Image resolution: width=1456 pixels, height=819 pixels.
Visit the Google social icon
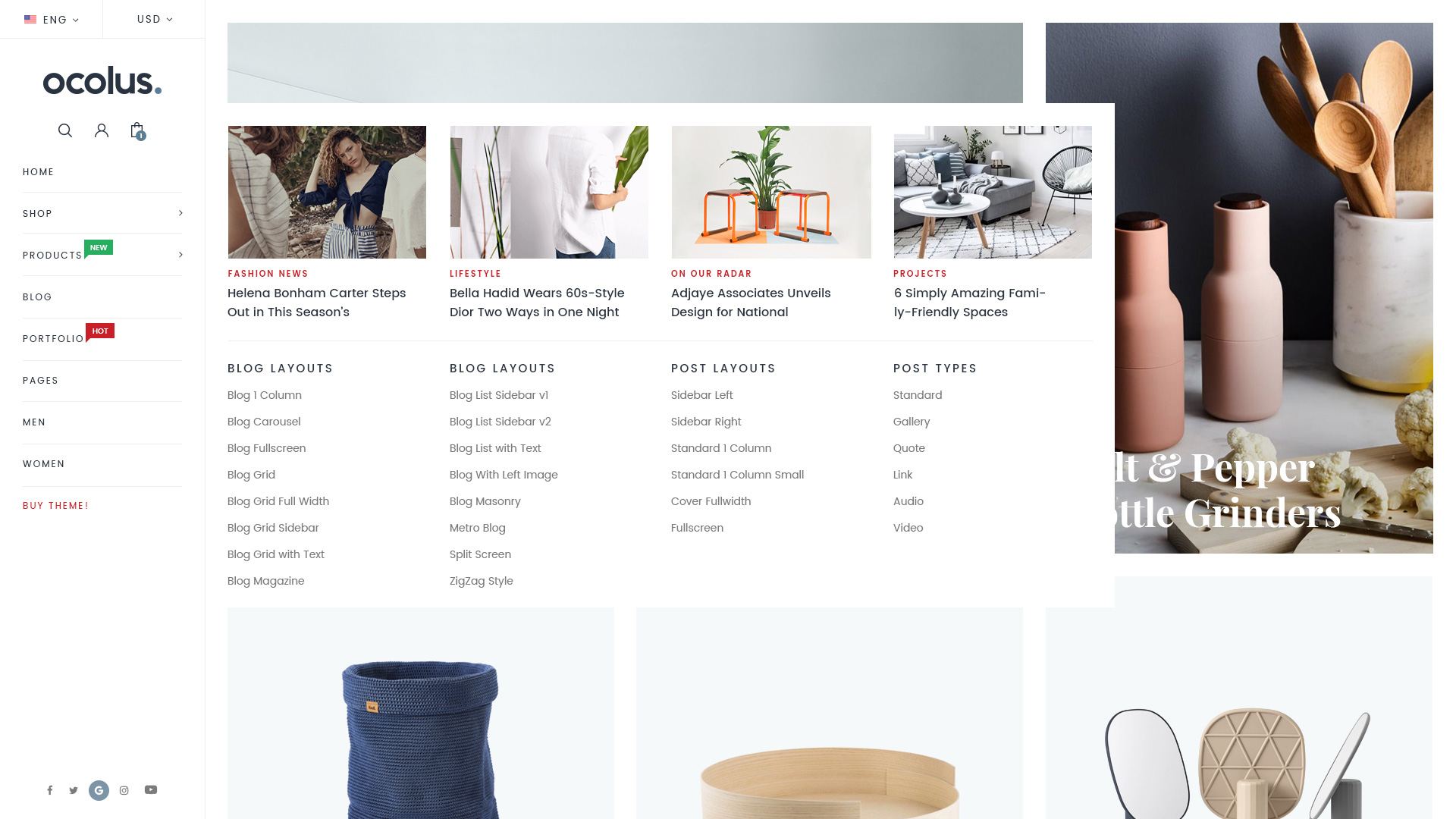[99, 790]
